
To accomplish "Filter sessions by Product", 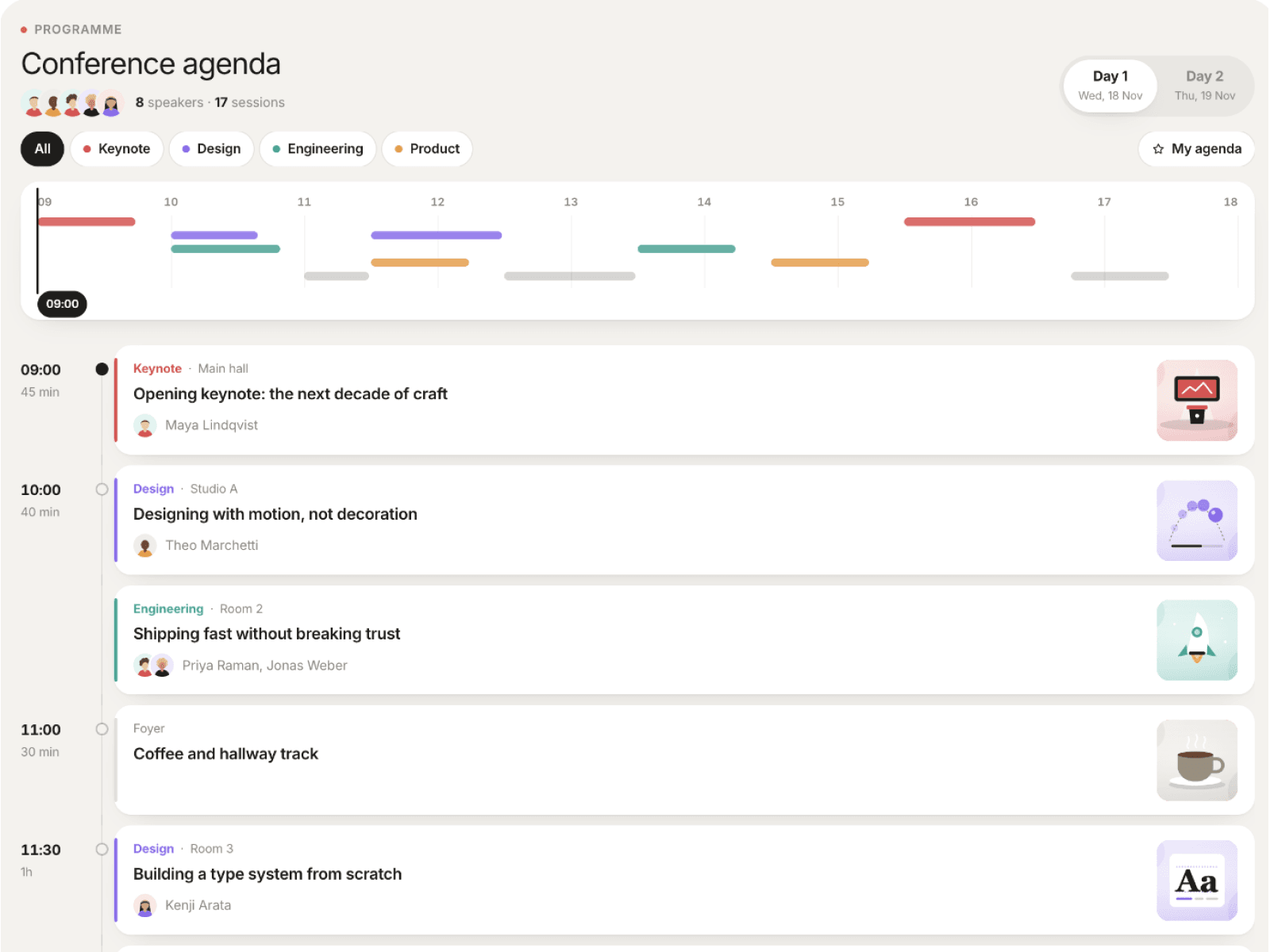I will coord(427,149).
